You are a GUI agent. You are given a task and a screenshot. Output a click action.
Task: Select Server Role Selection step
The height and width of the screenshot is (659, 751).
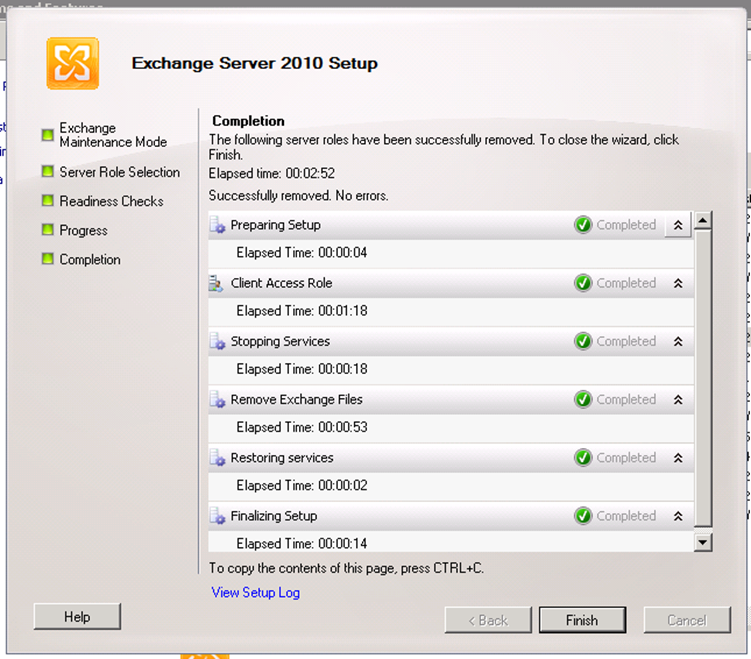tap(120, 172)
